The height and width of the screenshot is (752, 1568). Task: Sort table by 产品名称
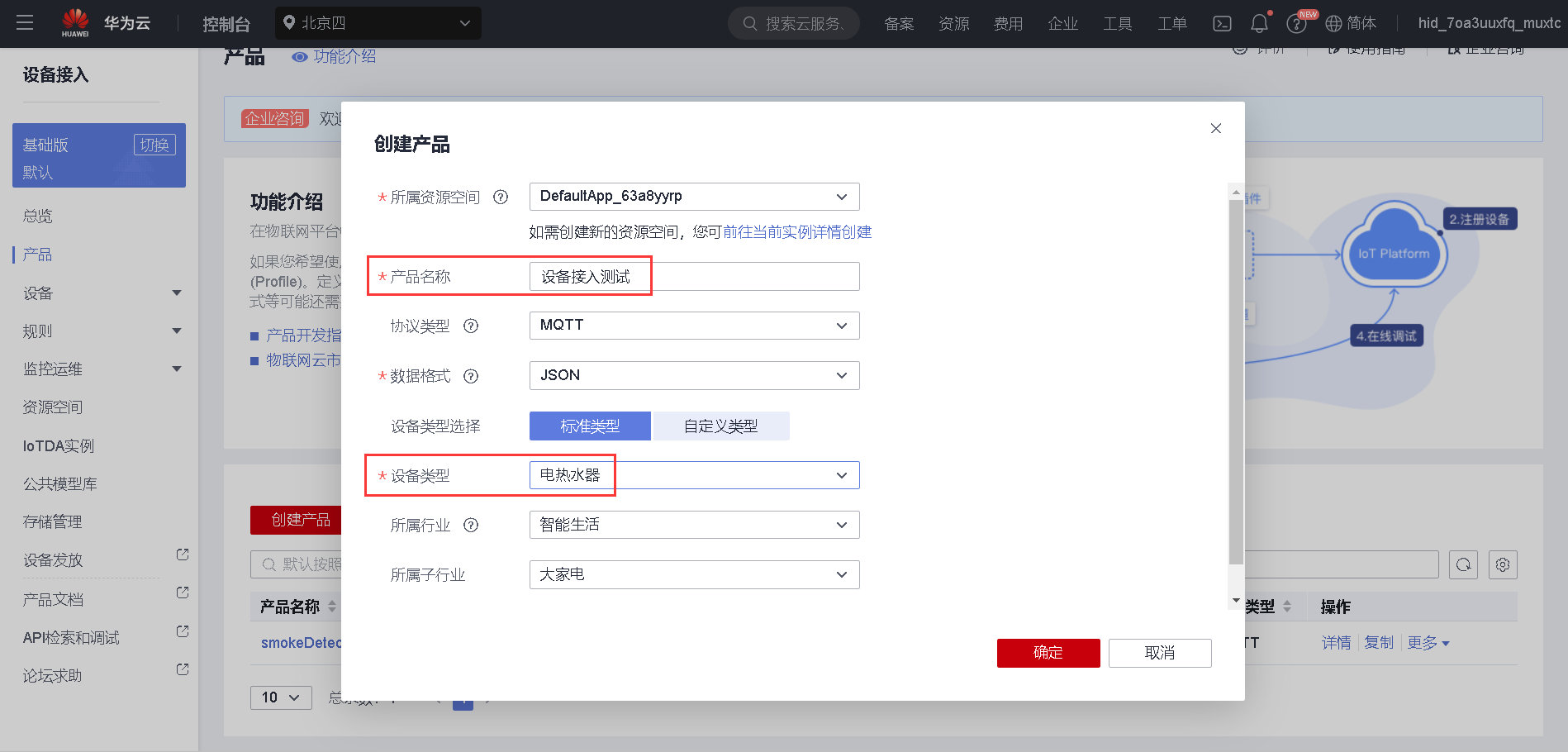(x=332, y=607)
